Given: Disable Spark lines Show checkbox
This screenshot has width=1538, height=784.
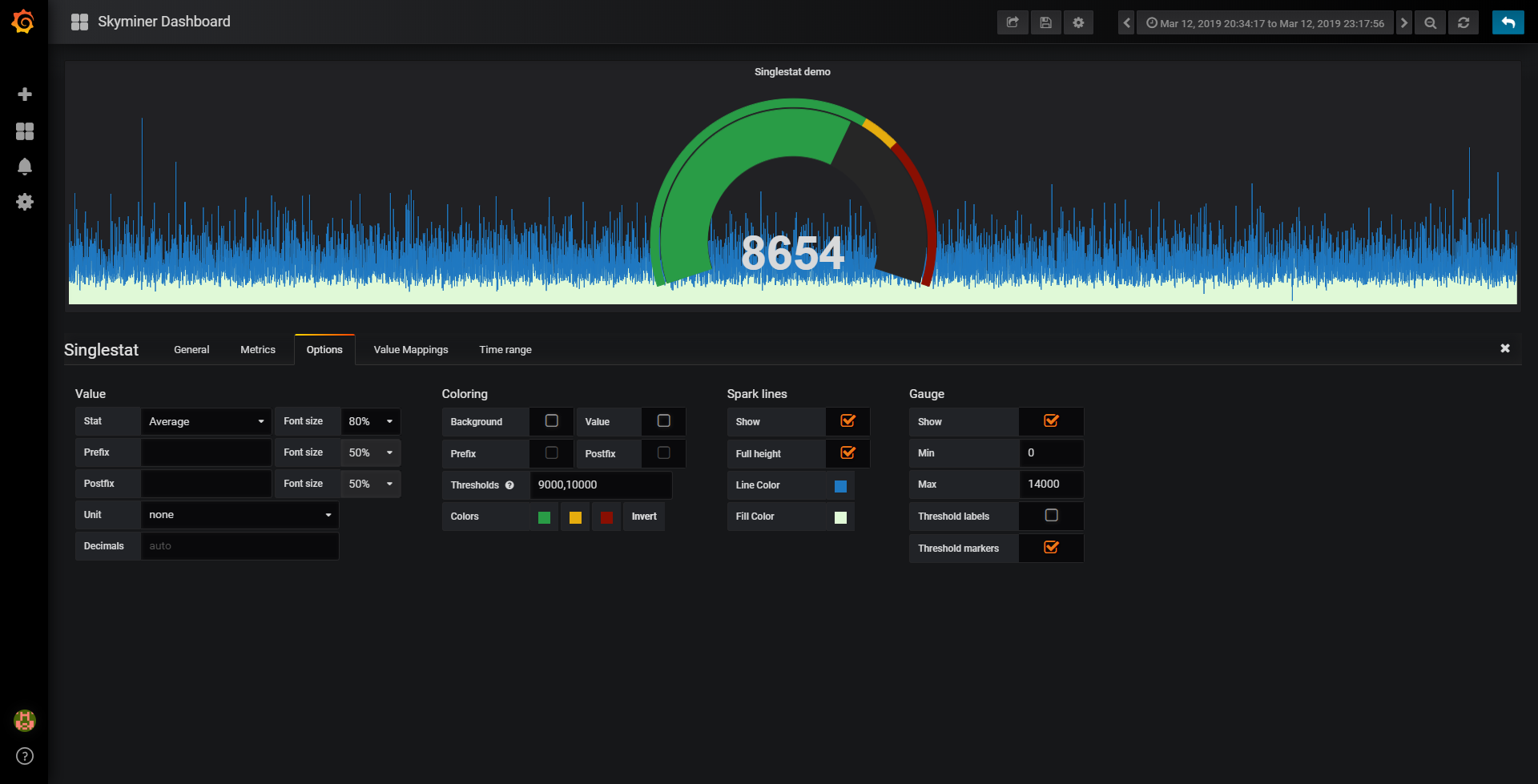Looking at the screenshot, I should tap(848, 421).
